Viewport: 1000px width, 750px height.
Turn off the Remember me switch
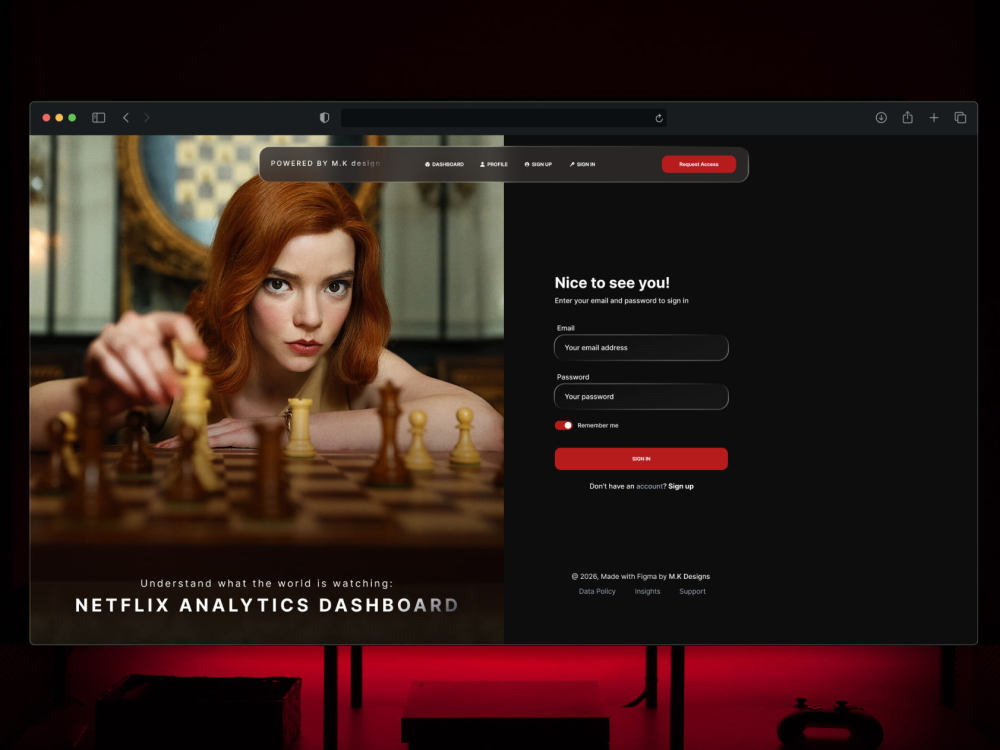563,425
